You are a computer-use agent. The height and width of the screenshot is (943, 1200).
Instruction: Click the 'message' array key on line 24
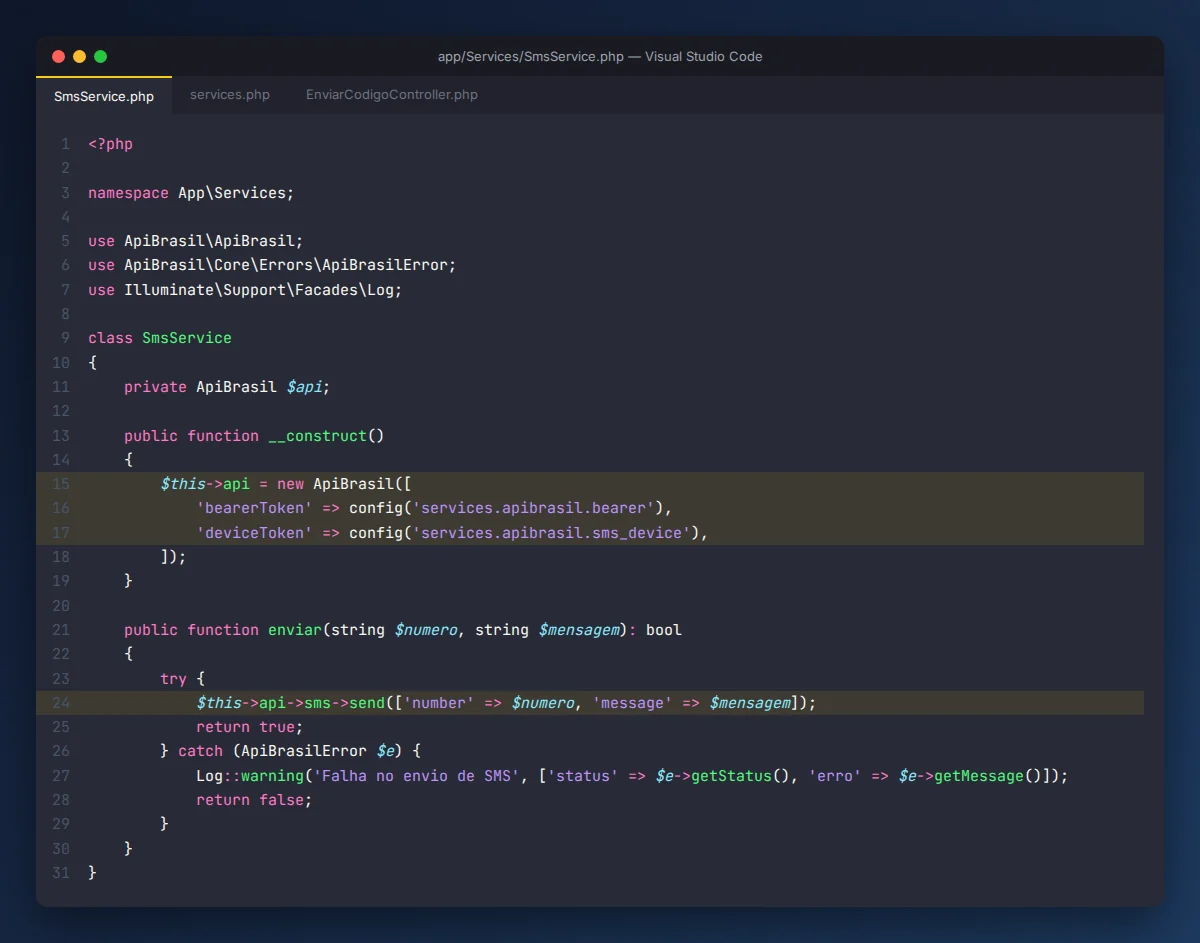click(x=633, y=703)
